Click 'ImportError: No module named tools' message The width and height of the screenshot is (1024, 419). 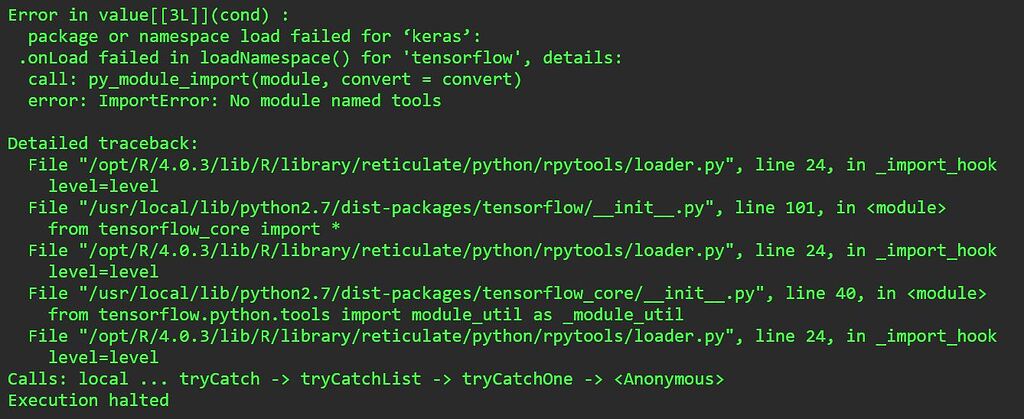click(270, 101)
